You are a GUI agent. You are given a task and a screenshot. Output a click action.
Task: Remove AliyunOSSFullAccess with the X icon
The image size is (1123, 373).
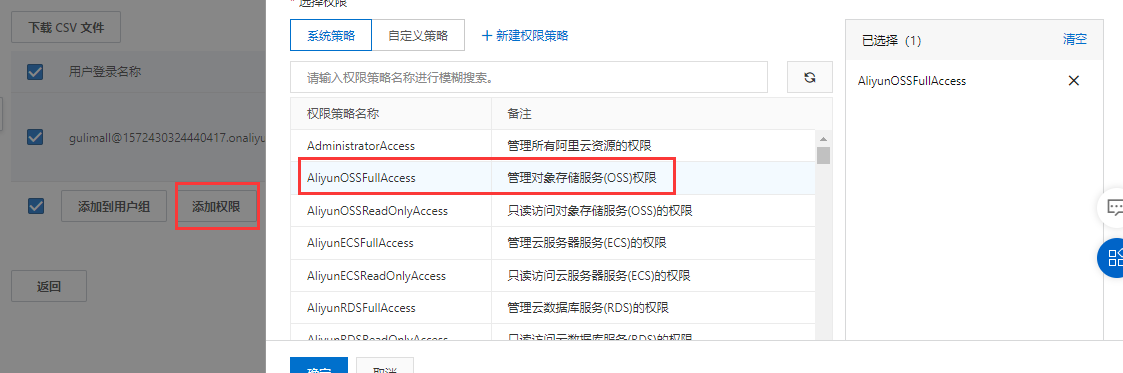[x=1074, y=81]
